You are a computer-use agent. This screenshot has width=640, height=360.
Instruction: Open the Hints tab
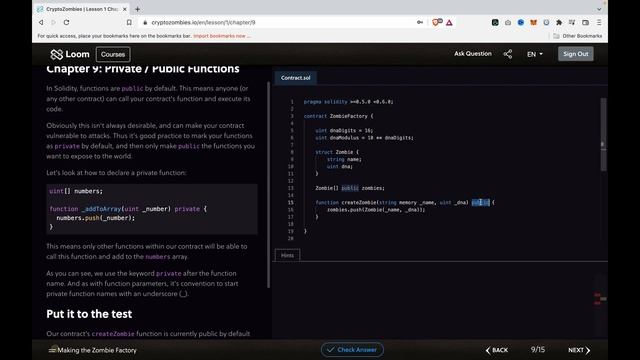pyautogui.click(x=287, y=255)
